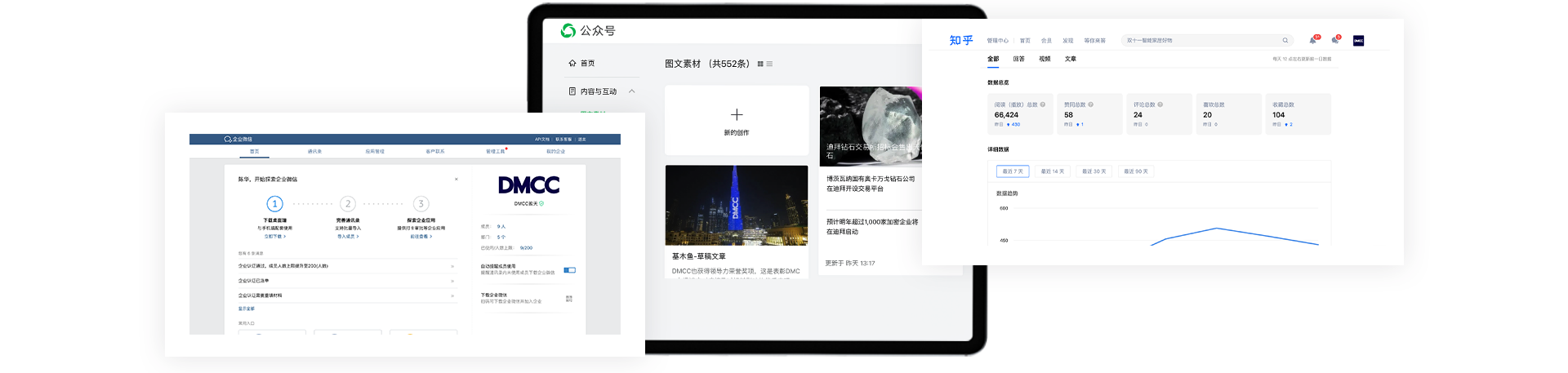The image size is (1568, 373).
Task: Open 发现 in the 知乎 navigation
Action: (1067, 41)
